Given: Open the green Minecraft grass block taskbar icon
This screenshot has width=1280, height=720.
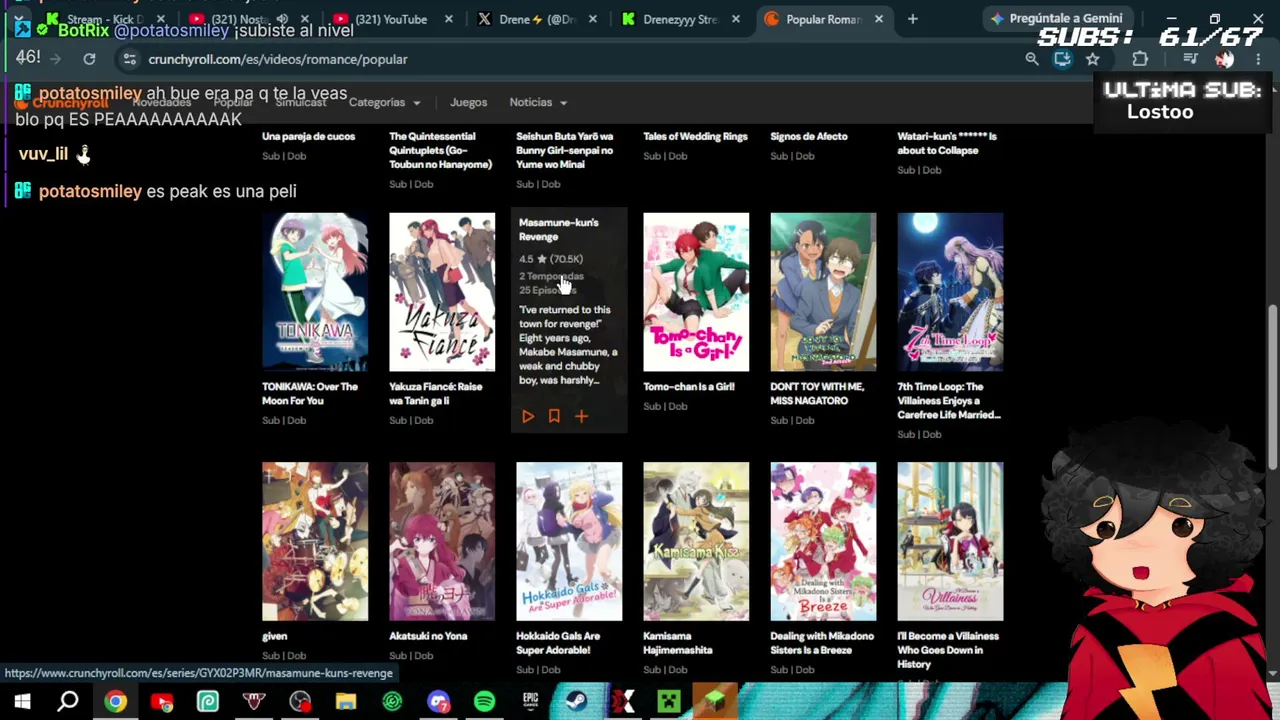Looking at the screenshot, I should 714,701.
